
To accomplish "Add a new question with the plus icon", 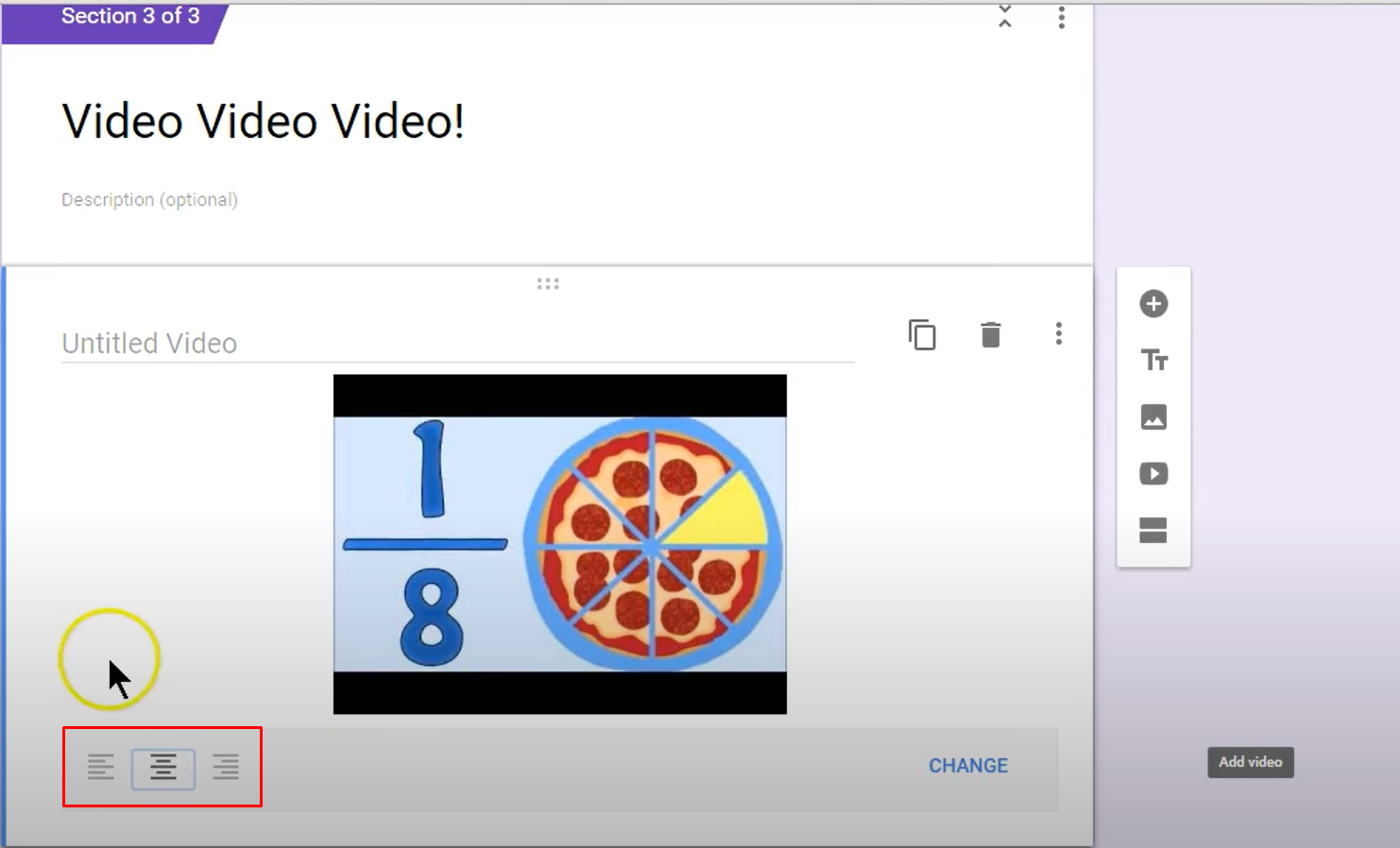I will point(1153,303).
